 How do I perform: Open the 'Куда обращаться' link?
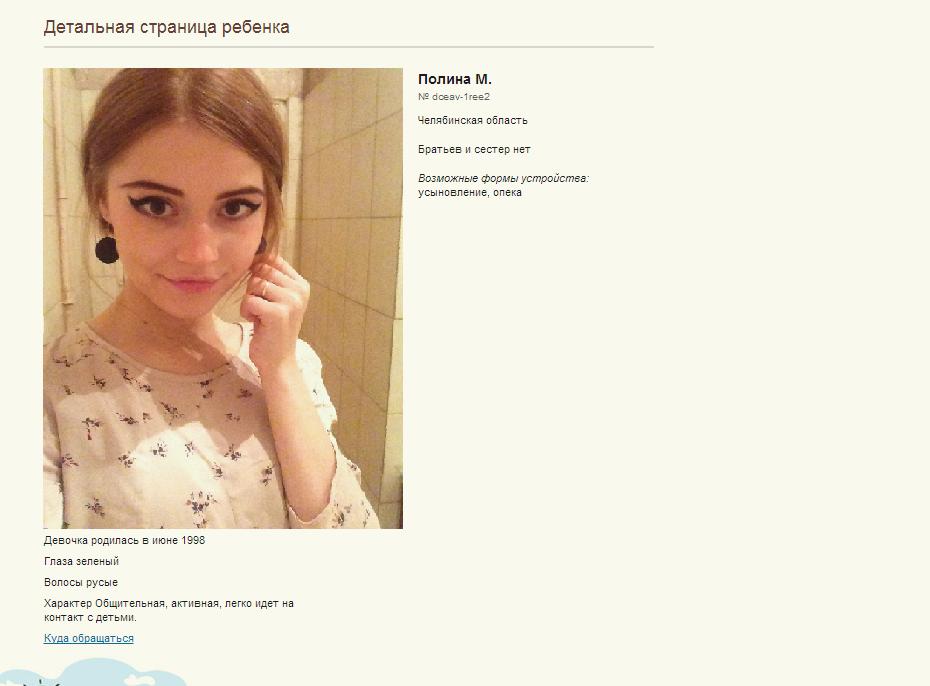88,638
